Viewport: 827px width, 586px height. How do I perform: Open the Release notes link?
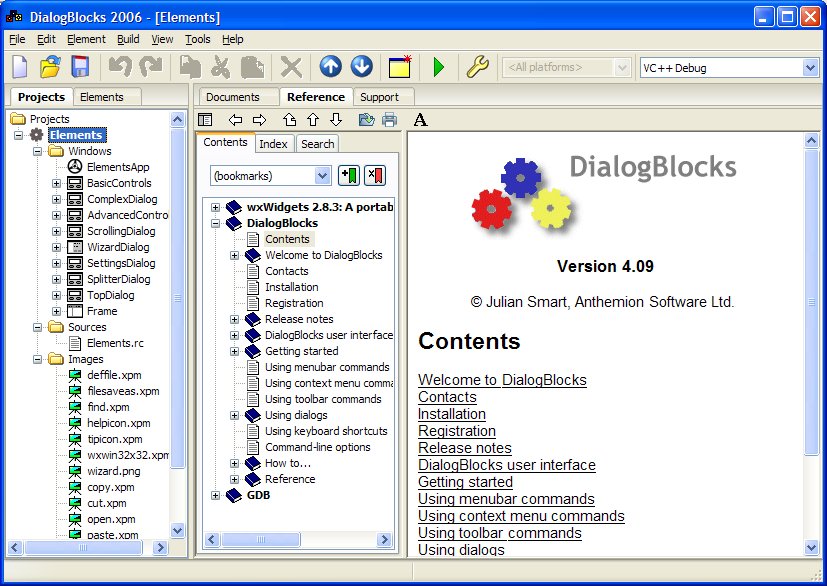pos(464,448)
